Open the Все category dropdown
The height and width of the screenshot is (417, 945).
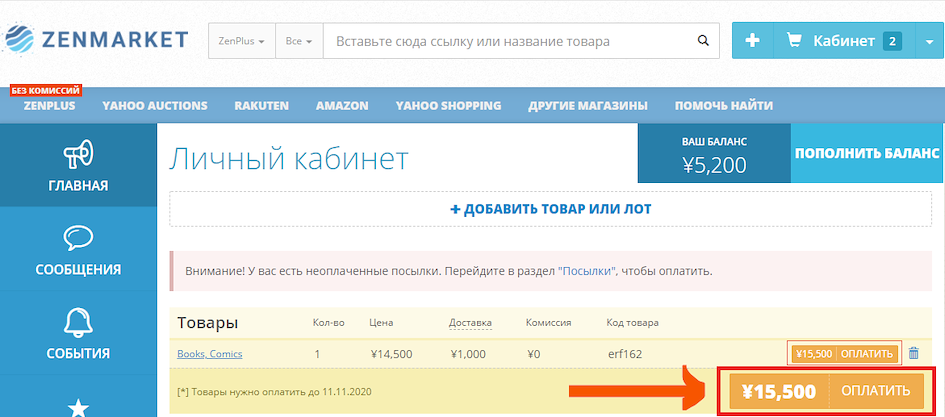coord(299,41)
